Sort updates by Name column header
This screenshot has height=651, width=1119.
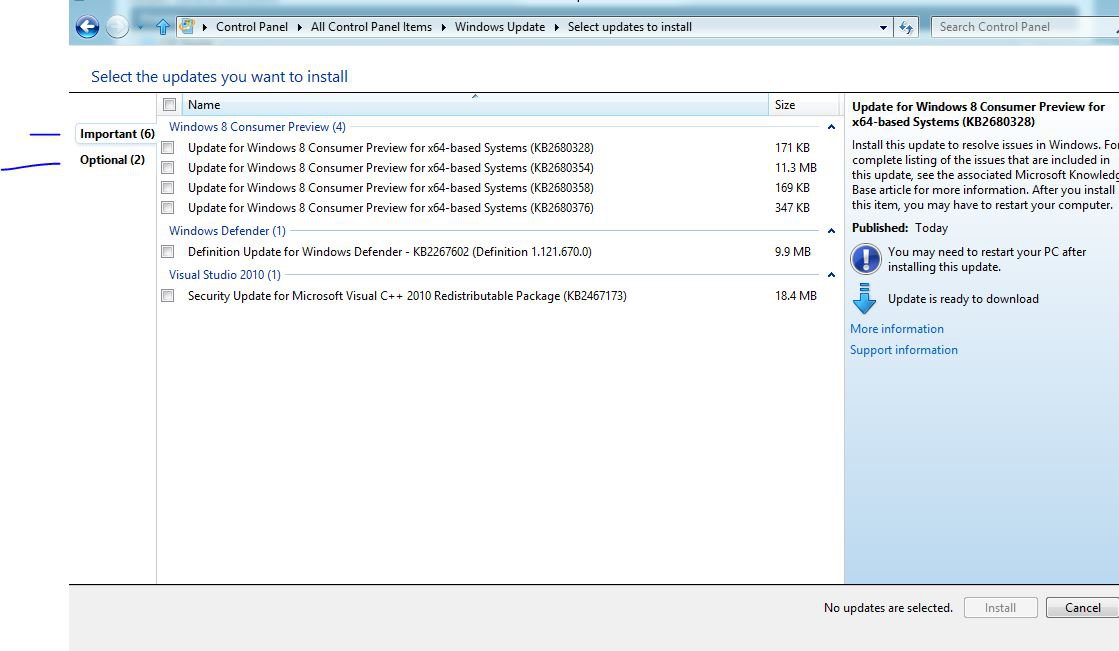(x=475, y=105)
